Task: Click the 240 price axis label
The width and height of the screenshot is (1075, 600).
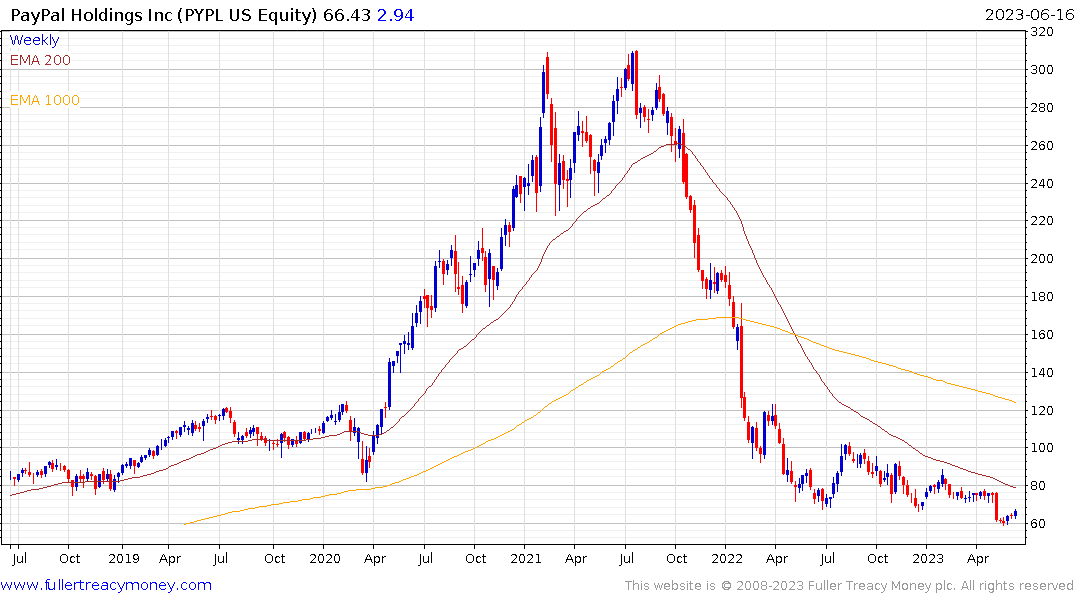Action: 1042,183
